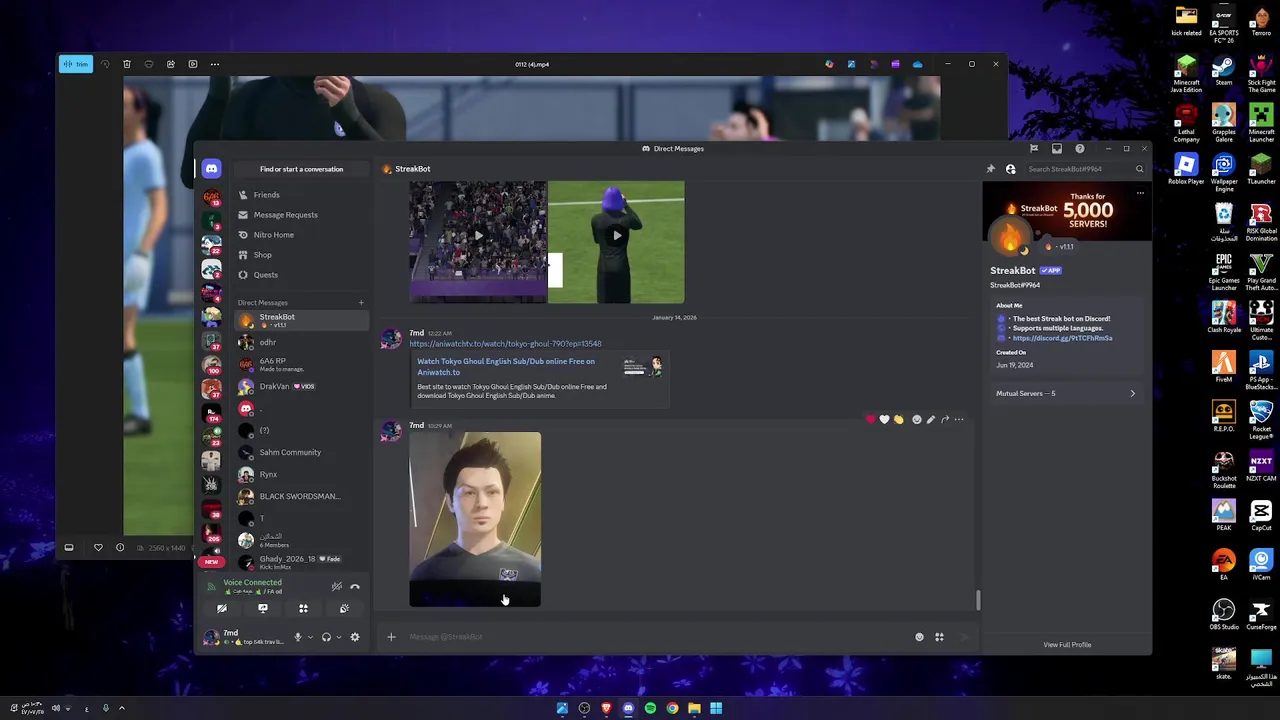The width and height of the screenshot is (1280, 720).
Task: Open the DrakVan direct message
Action: click(x=301, y=386)
